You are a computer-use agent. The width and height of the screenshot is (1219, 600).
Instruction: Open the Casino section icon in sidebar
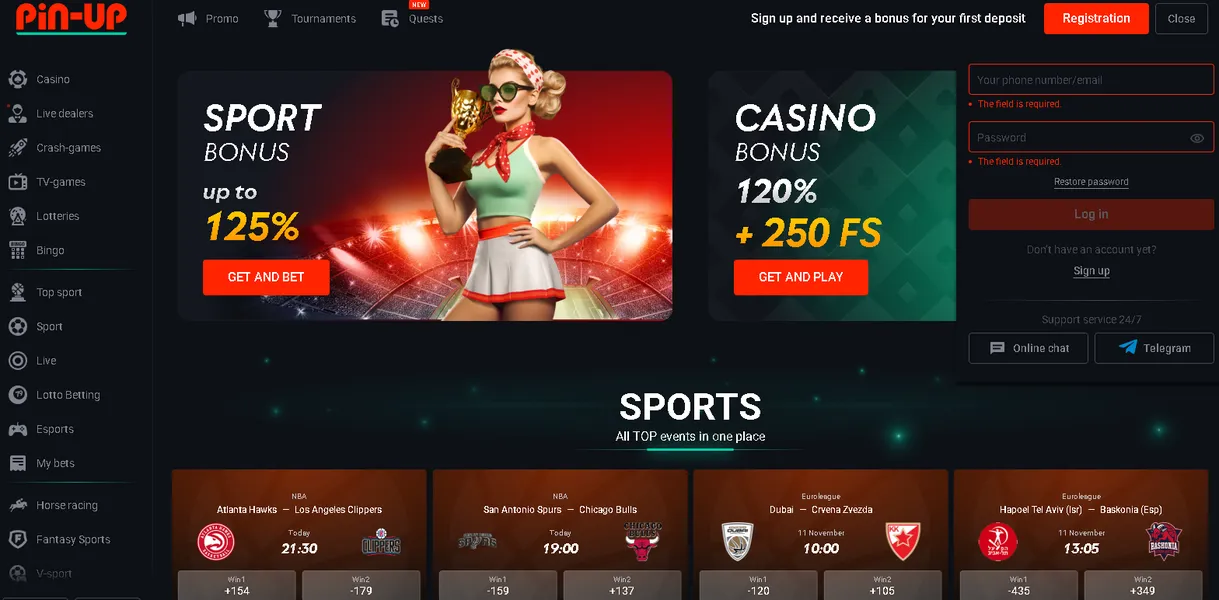[x=17, y=79]
